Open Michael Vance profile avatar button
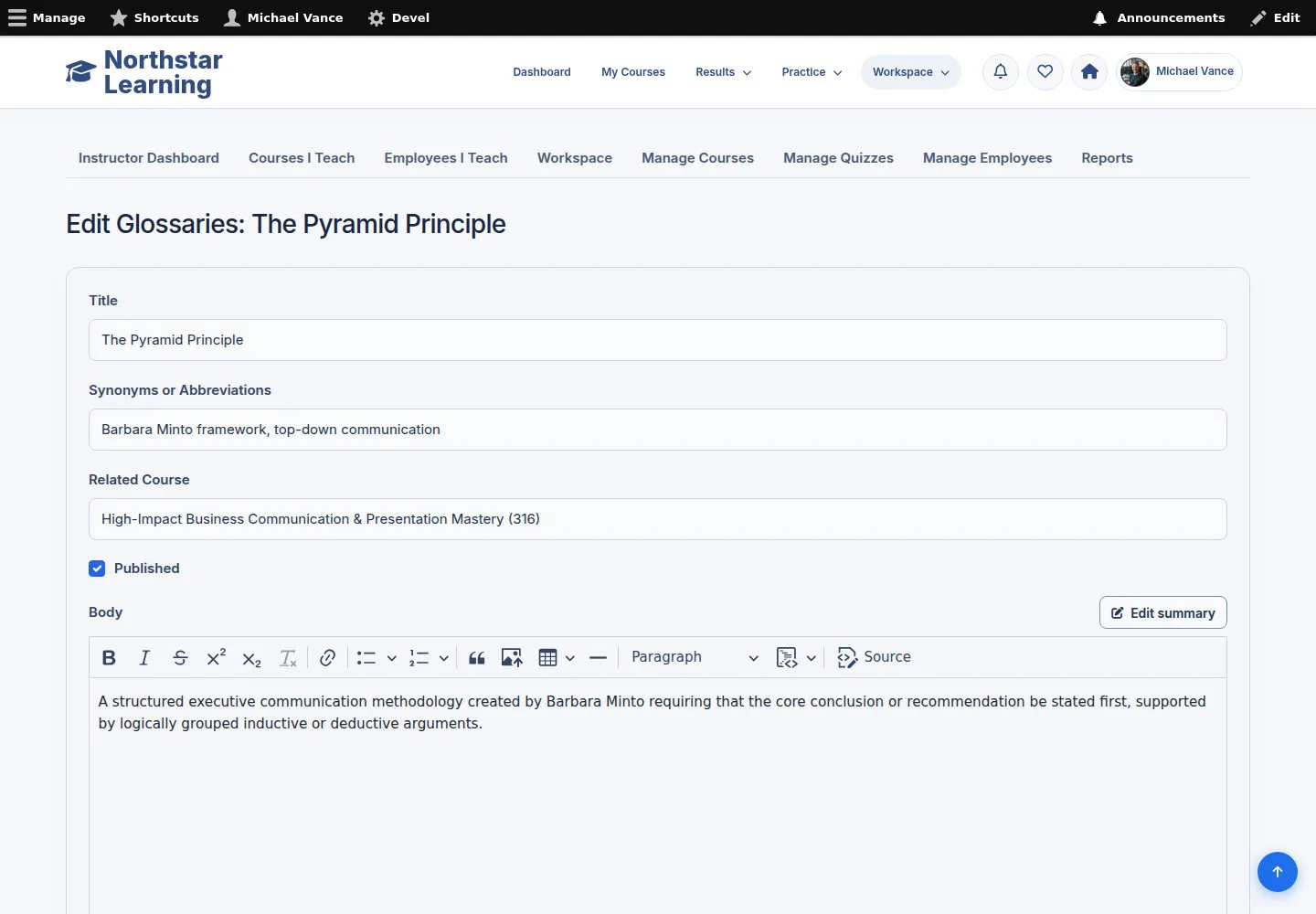 (x=1179, y=71)
